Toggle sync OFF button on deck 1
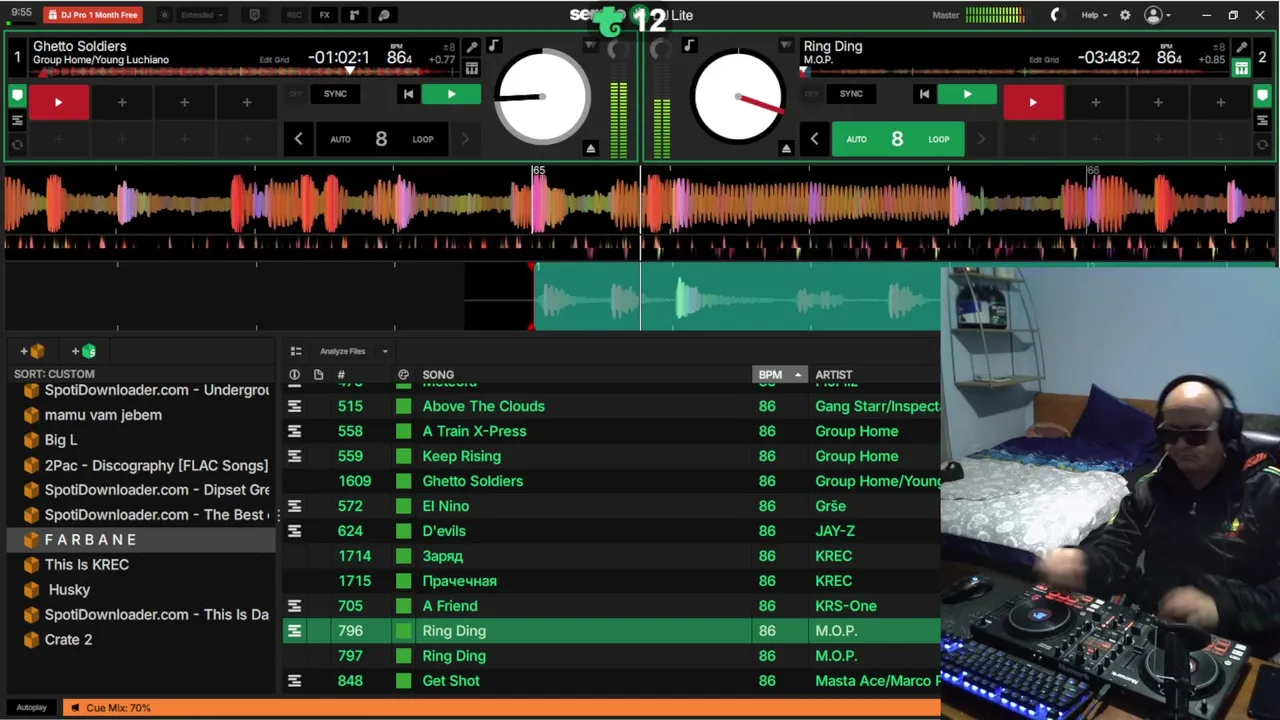 pos(295,94)
